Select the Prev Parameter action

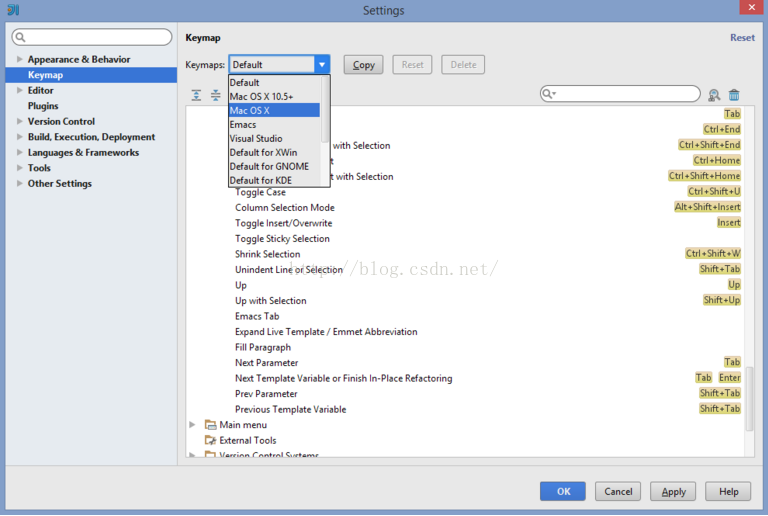[266, 394]
